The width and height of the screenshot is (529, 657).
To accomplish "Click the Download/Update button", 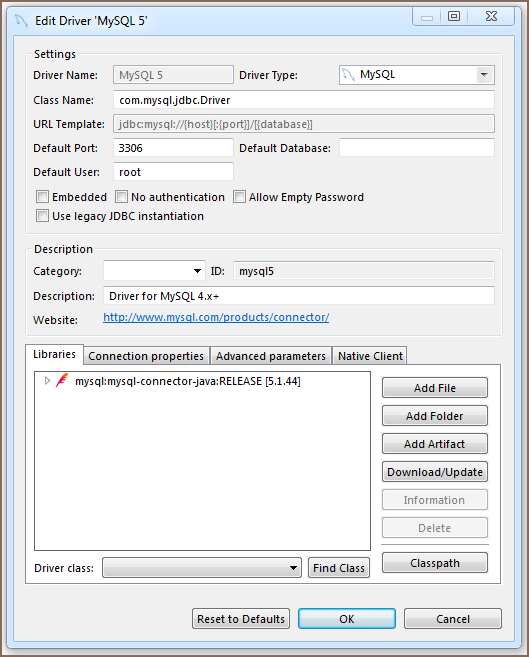I will tap(435, 472).
